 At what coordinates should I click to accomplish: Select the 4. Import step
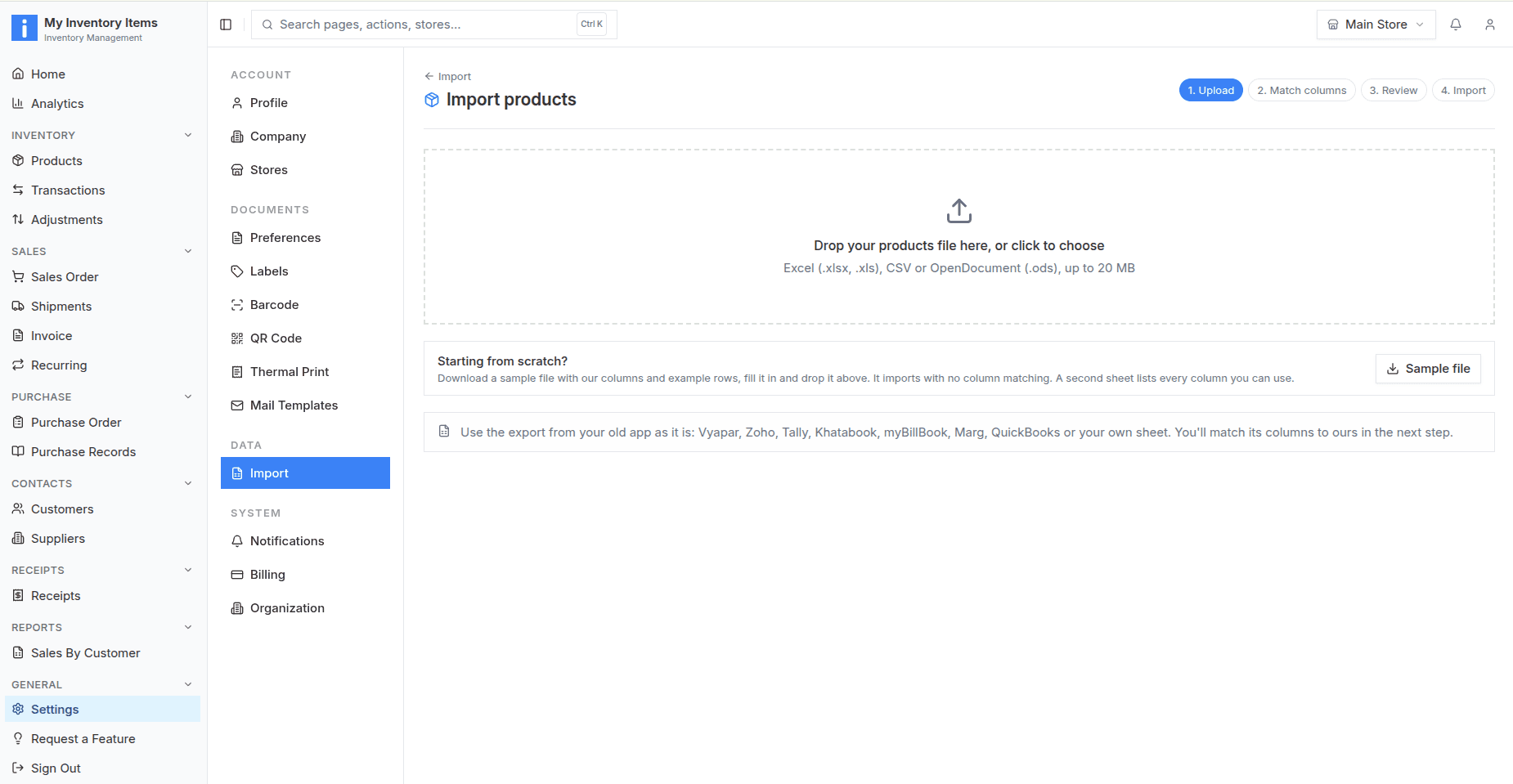pyautogui.click(x=1463, y=90)
